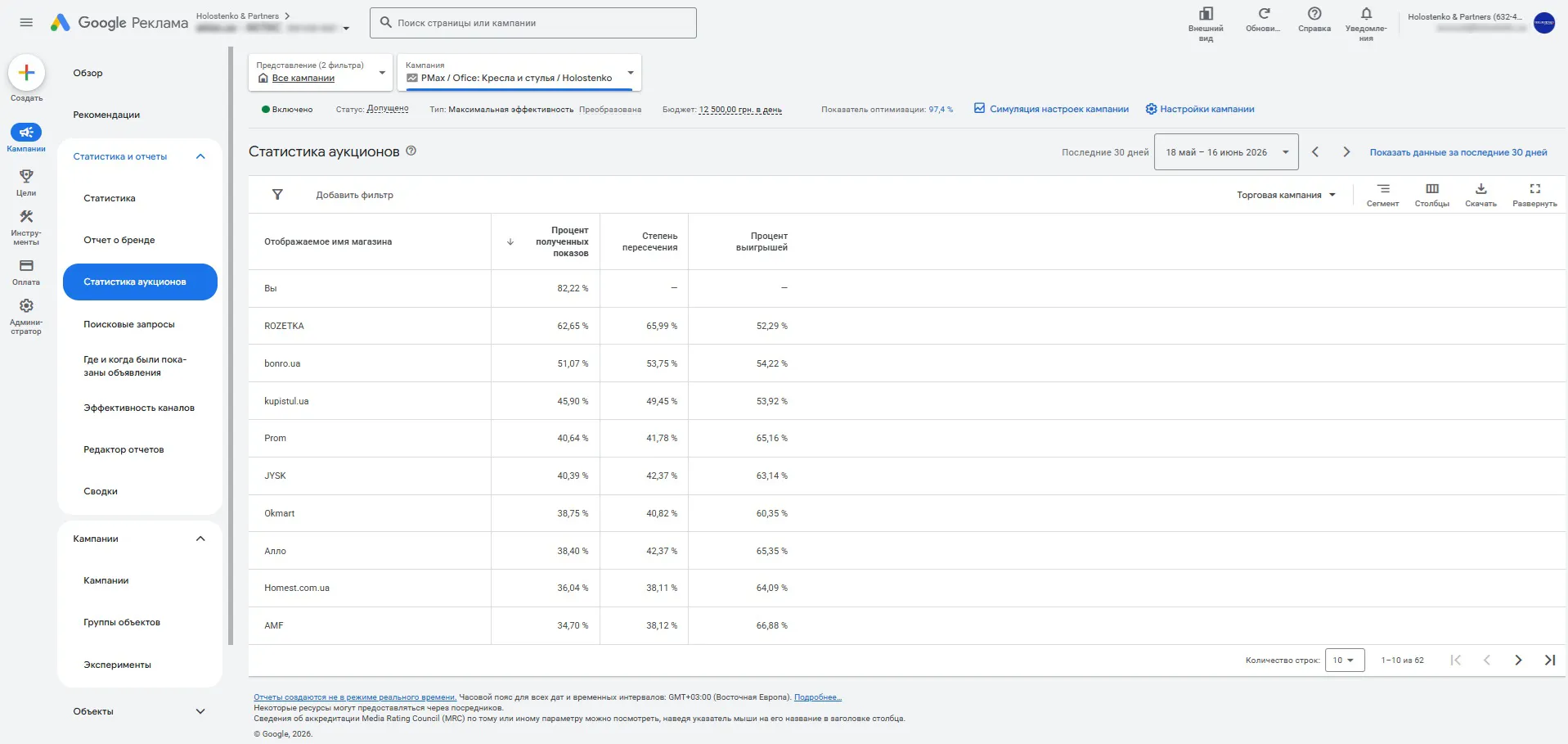1568x744 pixels.
Task: Open the Columns (Столбцы) tool
Action: [x=1432, y=195]
